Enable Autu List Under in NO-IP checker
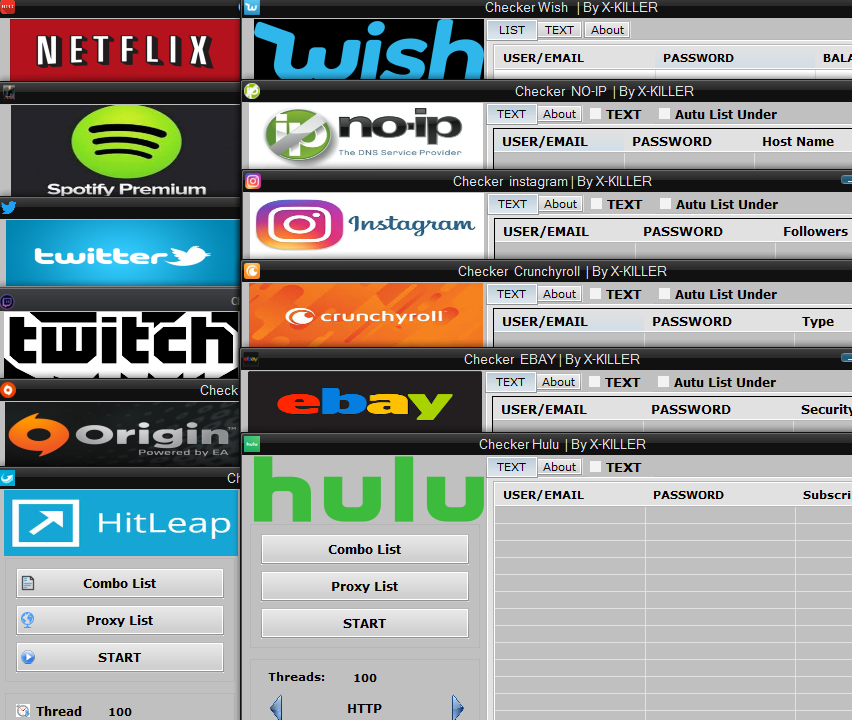 click(x=664, y=114)
